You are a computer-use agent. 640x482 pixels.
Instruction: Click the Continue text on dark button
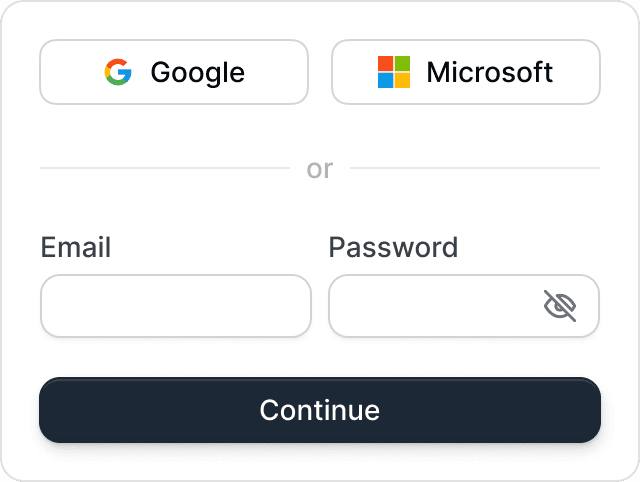point(320,410)
